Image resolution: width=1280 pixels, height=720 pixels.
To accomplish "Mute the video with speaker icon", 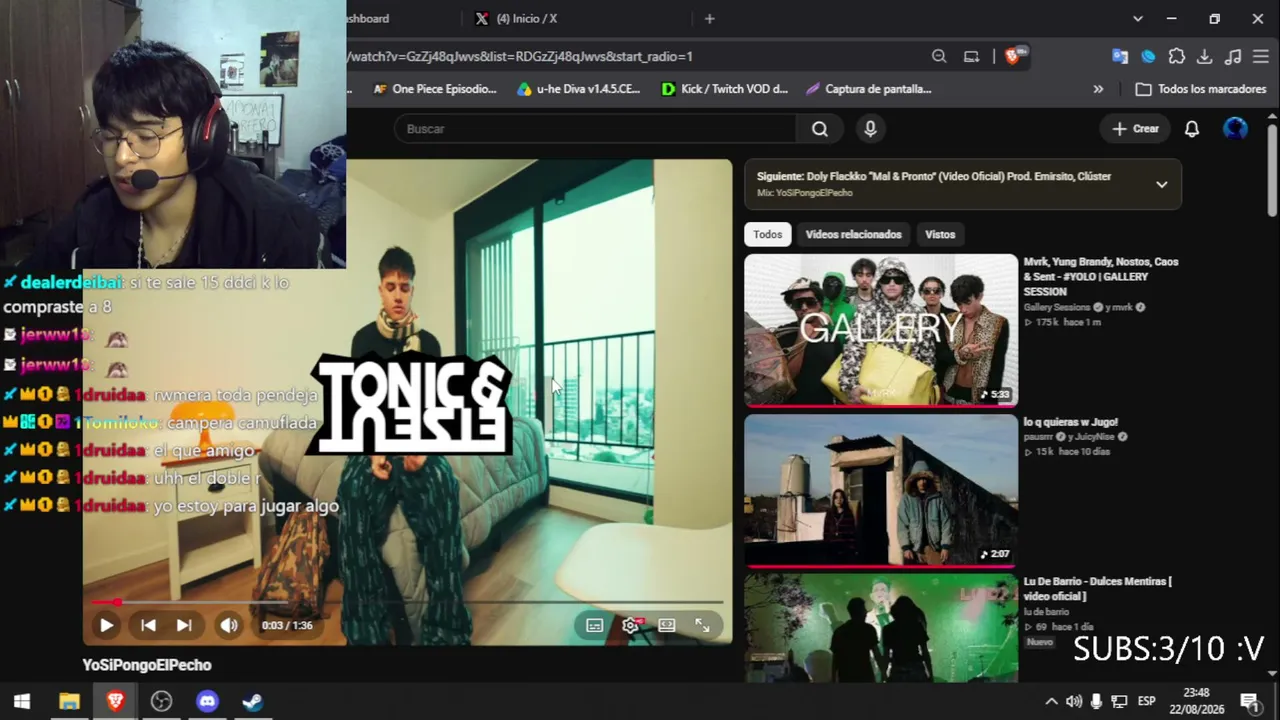I will tap(229, 625).
